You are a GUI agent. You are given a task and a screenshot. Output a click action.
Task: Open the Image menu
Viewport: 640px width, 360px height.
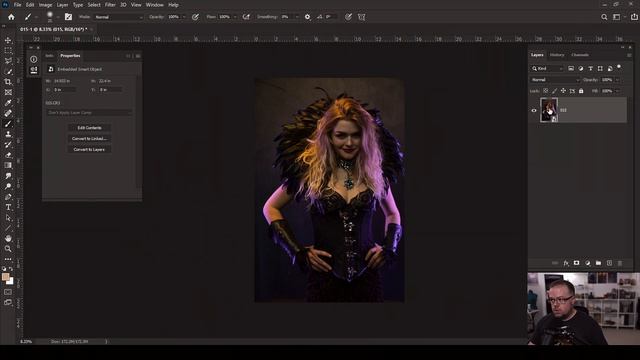45,5
